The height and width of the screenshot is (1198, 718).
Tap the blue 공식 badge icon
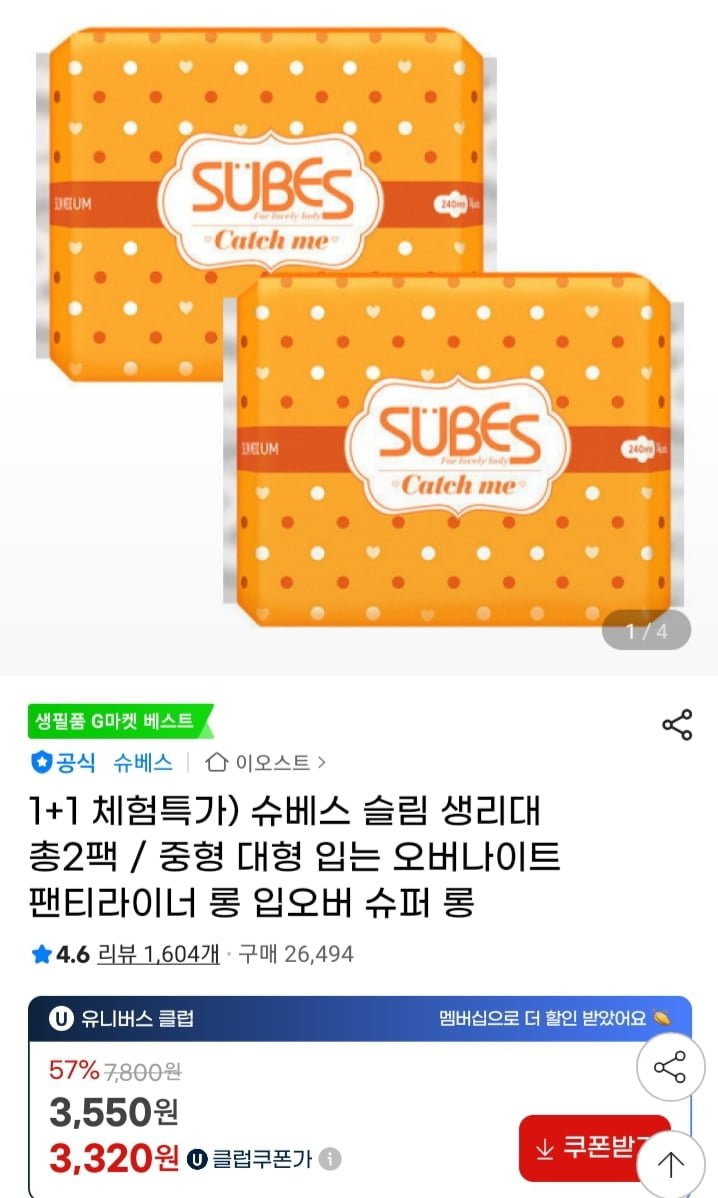[40, 762]
